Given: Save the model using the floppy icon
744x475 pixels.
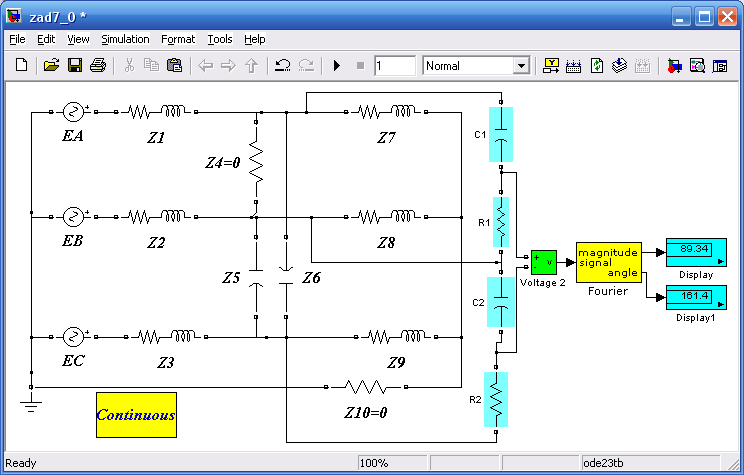Looking at the screenshot, I should coord(75,65).
